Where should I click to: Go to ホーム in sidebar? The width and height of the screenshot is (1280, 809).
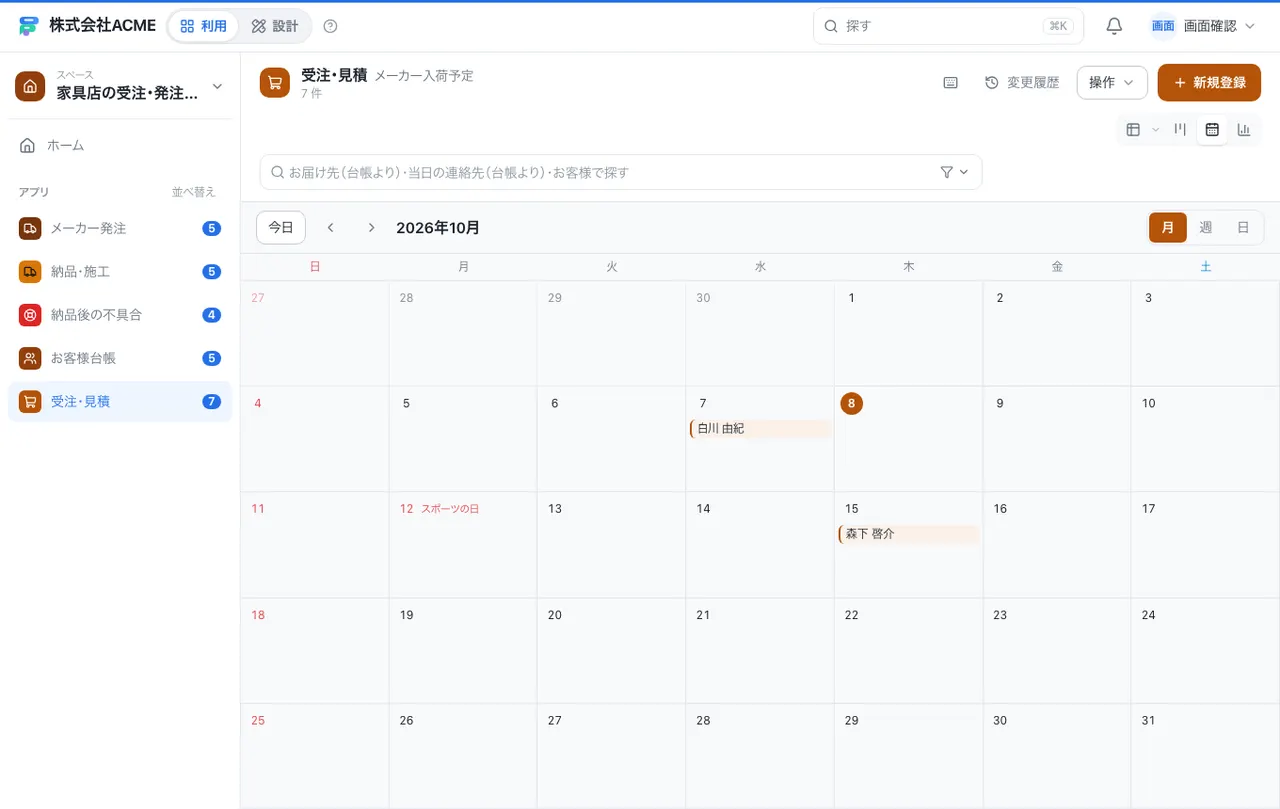coord(120,145)
